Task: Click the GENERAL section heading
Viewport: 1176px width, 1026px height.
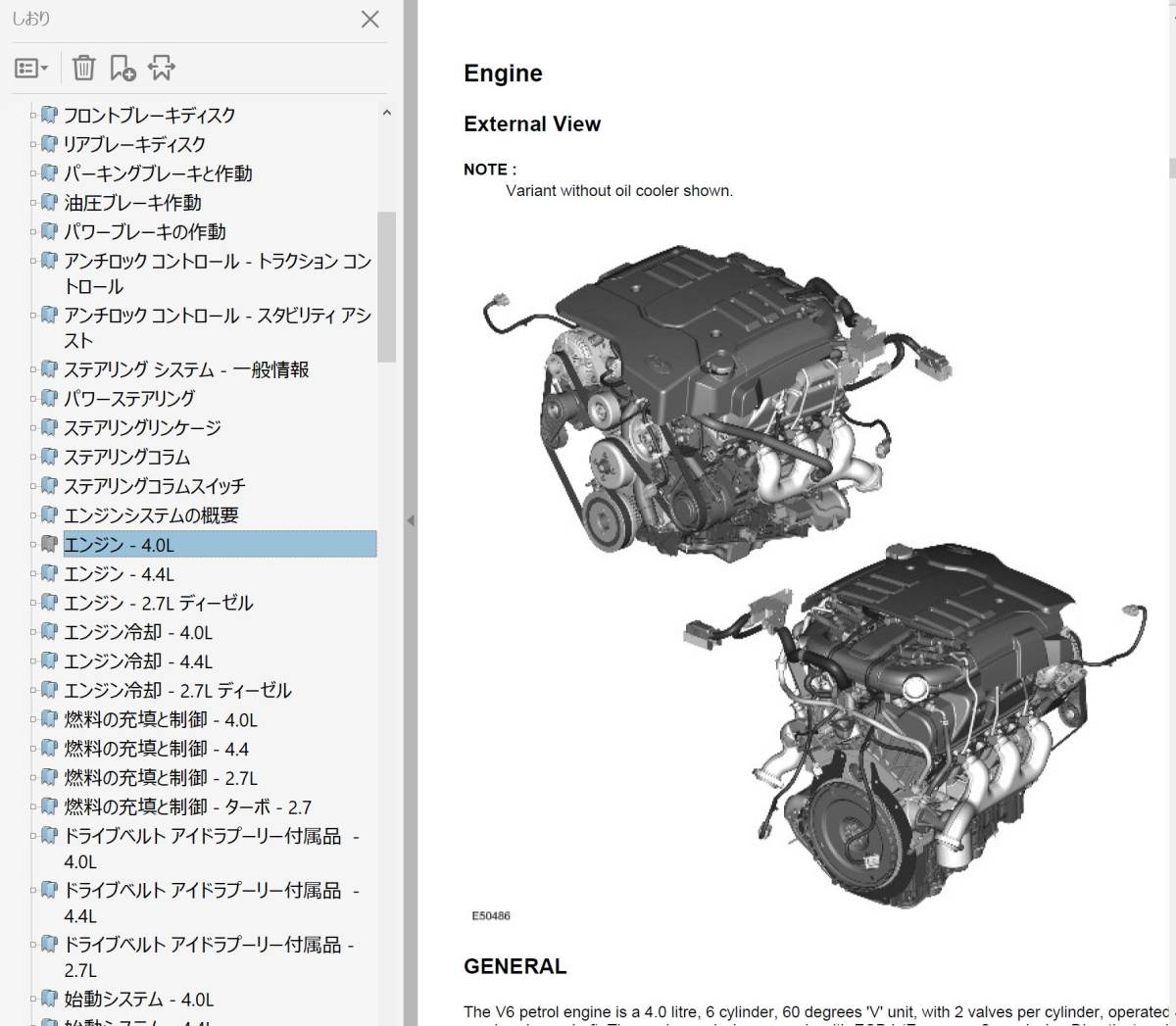Action: [x=515, y=966]
